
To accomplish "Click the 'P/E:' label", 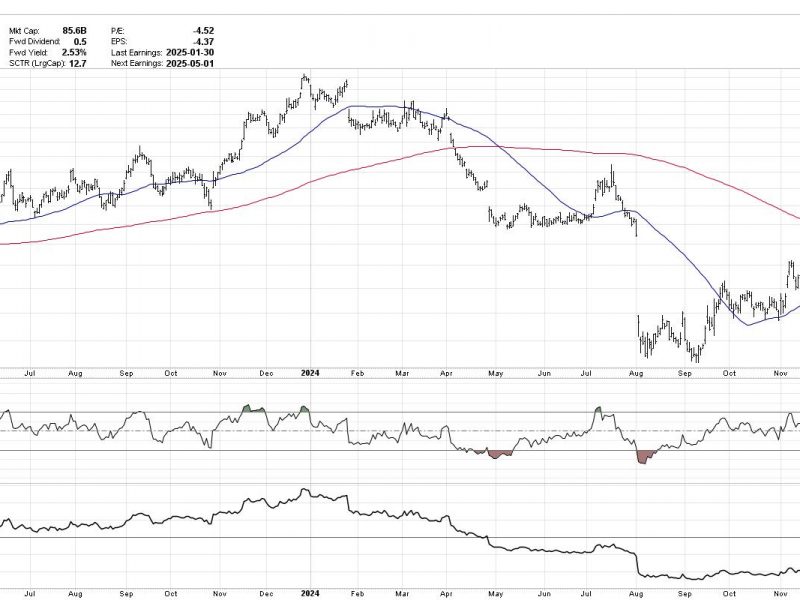I will (117, 31).
